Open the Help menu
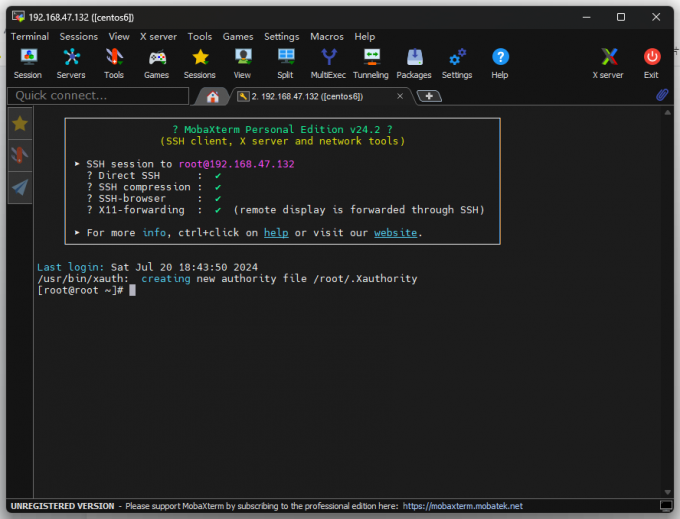 coord(365,36)
